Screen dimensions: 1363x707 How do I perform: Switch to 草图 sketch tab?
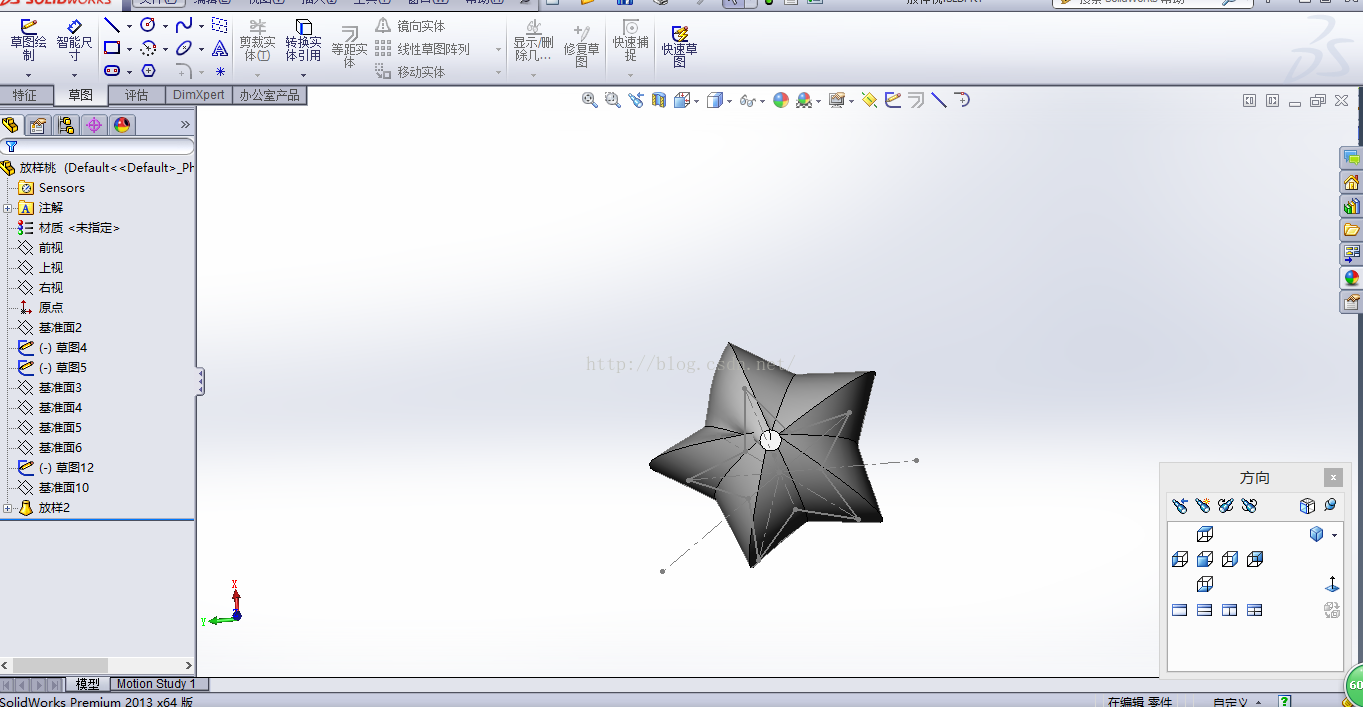[81, 95]
